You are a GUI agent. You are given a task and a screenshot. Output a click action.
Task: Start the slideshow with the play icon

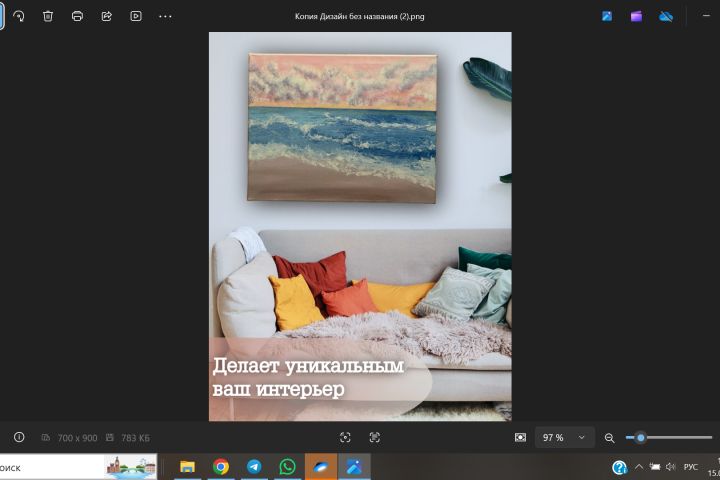(136, 17)
